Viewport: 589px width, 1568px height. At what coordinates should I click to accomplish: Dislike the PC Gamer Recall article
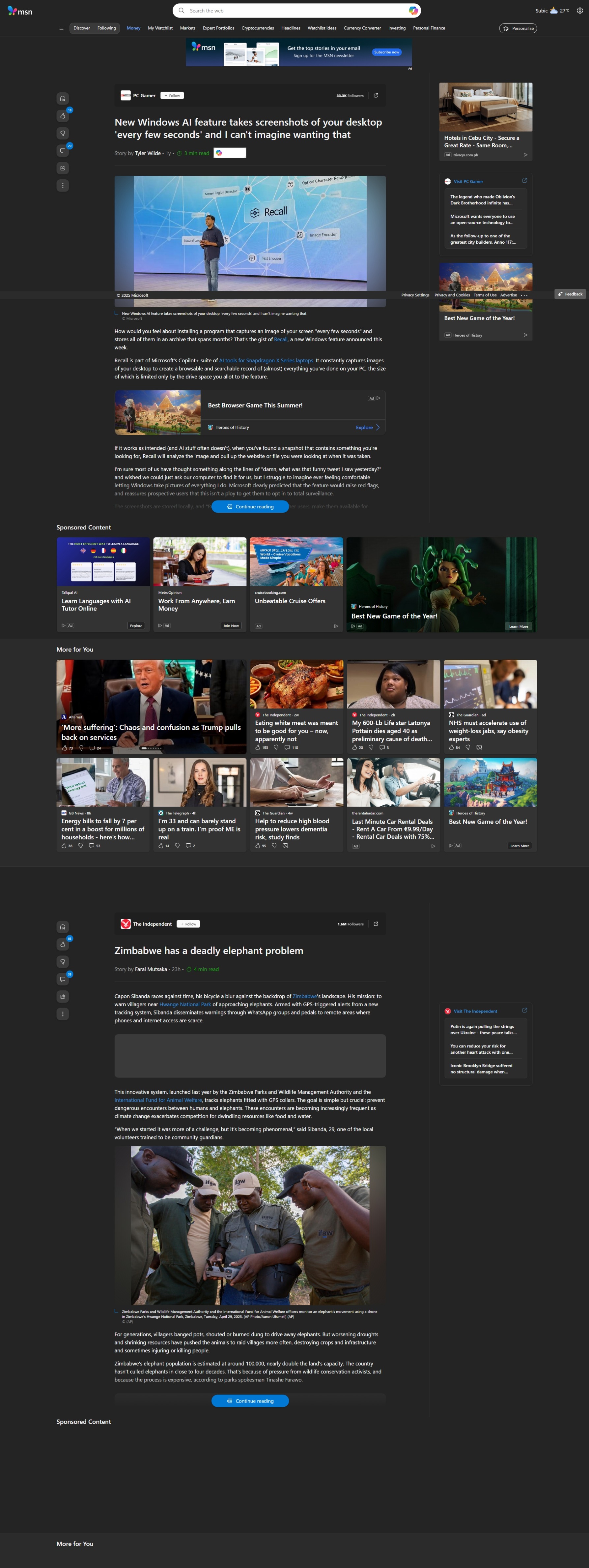(x=63, y=133)
